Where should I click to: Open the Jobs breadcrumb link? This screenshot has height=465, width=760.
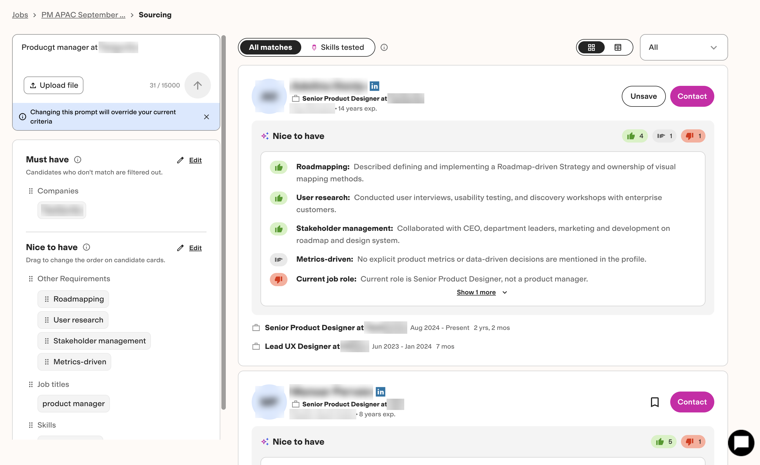click(20, 15)
